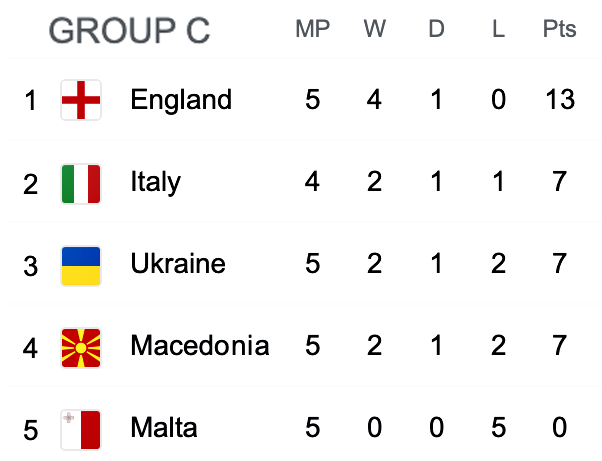Select the Ukraine team name
This screenshot has height=461, width=602.
(x=178, y=264)
